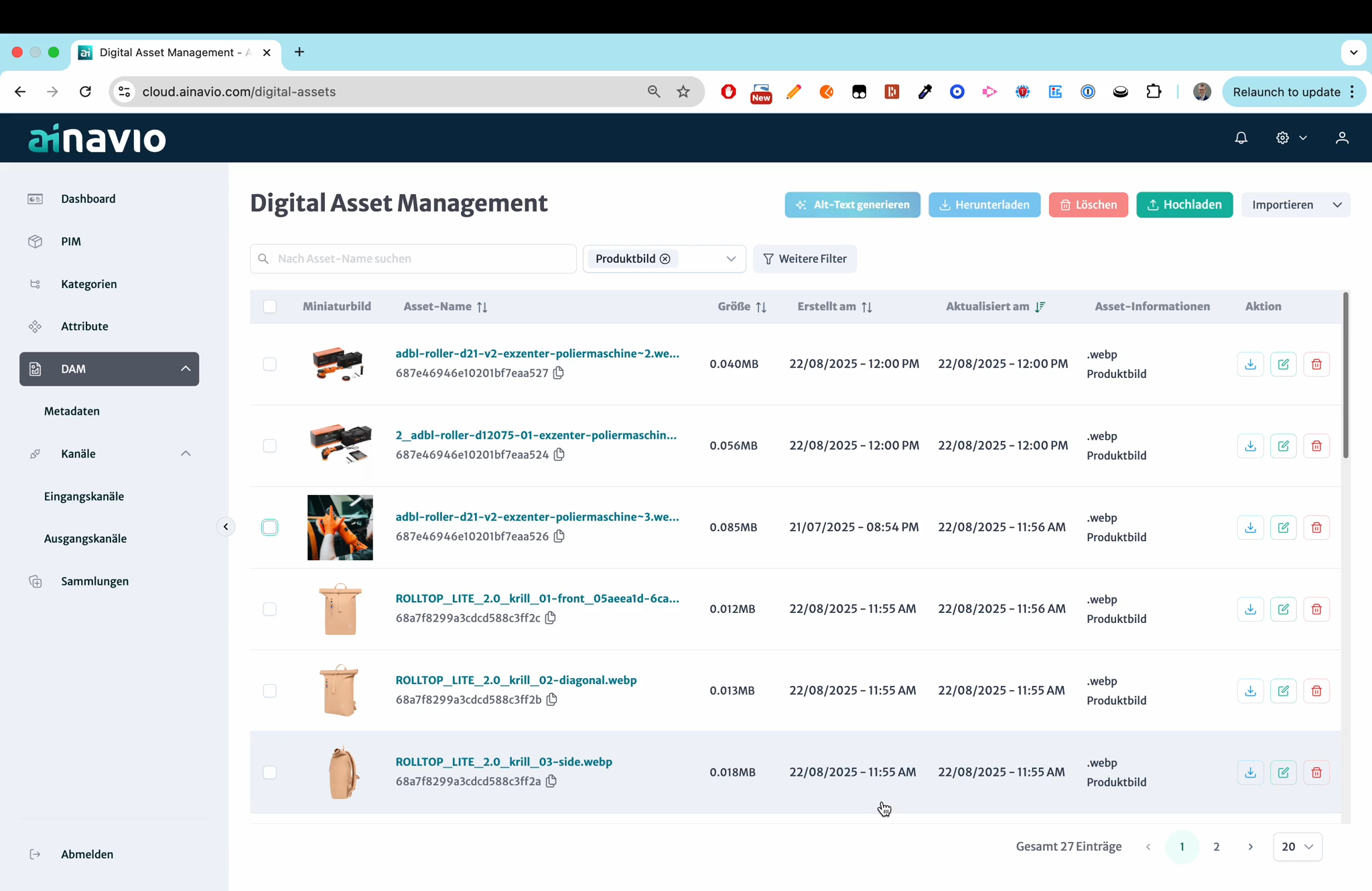Image resolution: width=1372 pixels, height=891 pixels.
Task: Check the adbl-roller-d21 poliermaschine~3 row checkbox
Action: (x=270, y=528)
